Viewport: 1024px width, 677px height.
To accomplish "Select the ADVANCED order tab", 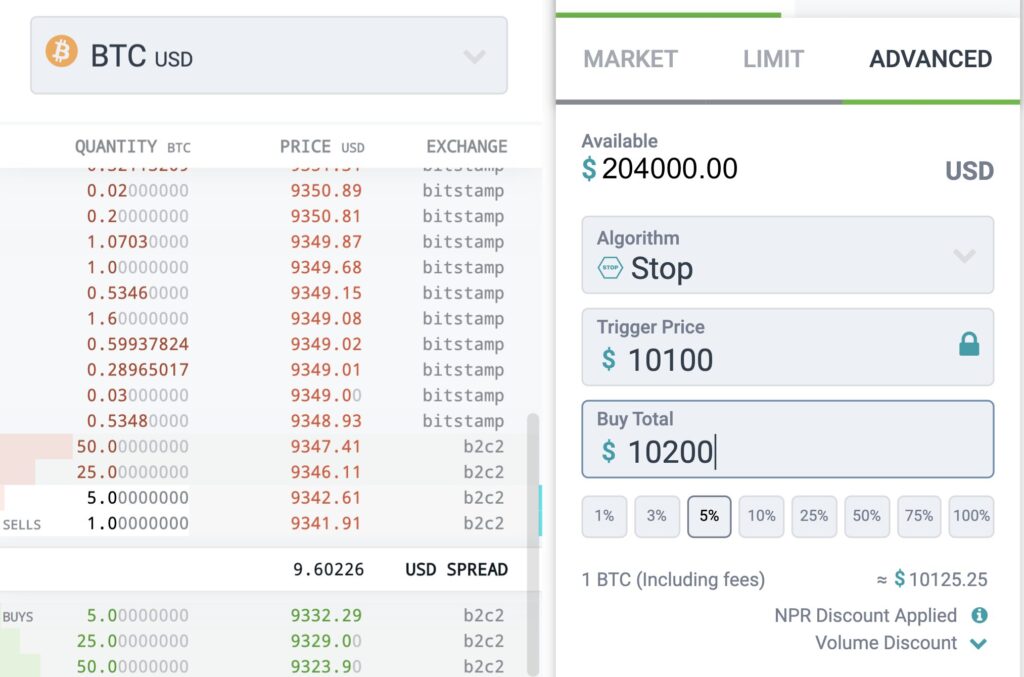I will [931, 59].
